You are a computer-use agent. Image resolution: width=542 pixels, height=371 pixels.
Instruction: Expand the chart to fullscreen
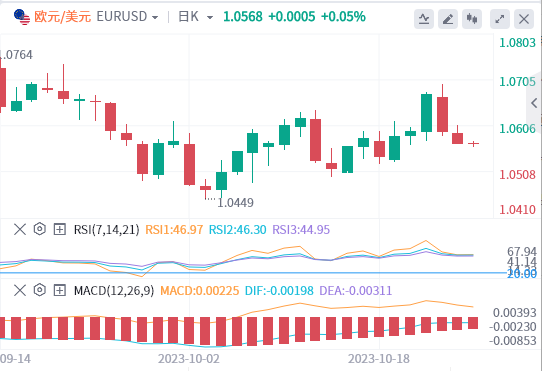pyautogui.click(x=500, y=19)
